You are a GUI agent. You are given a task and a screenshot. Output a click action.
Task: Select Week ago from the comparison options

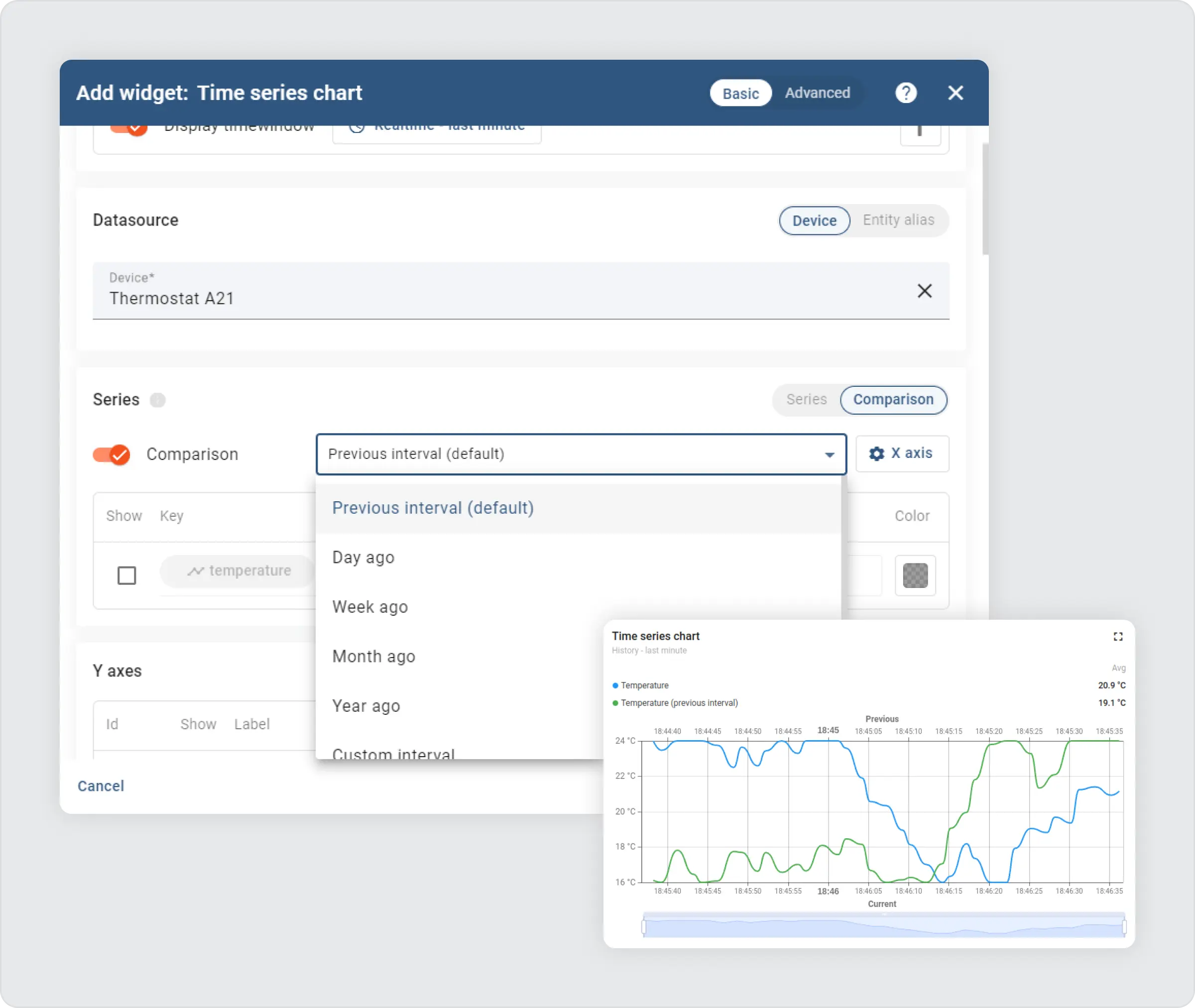pos(370,606)
